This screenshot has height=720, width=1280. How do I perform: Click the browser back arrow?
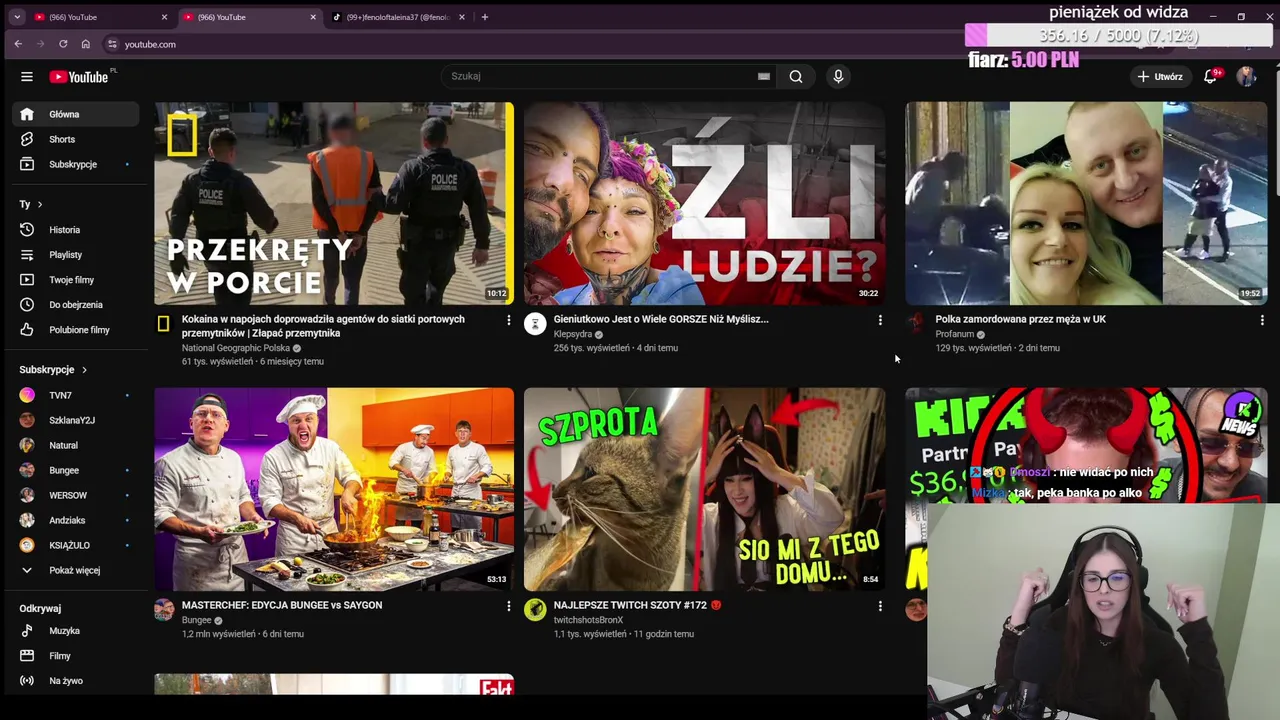(x=18, y=44)
